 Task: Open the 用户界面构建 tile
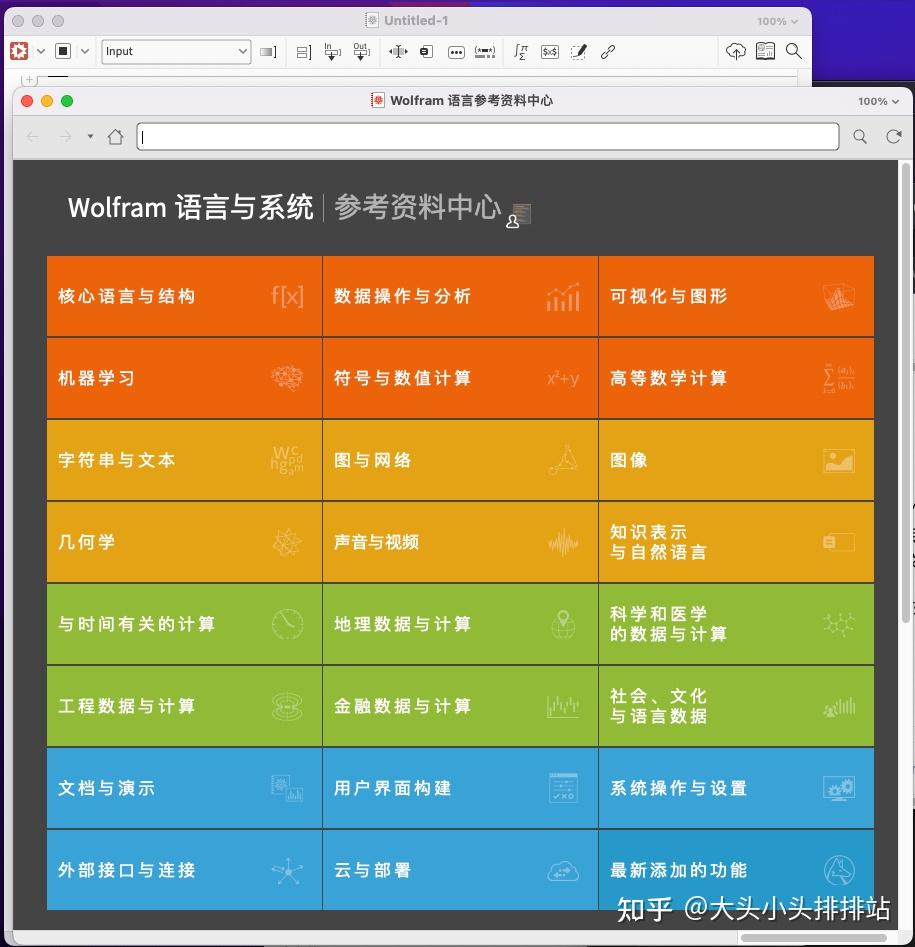[x=460, y=788]
